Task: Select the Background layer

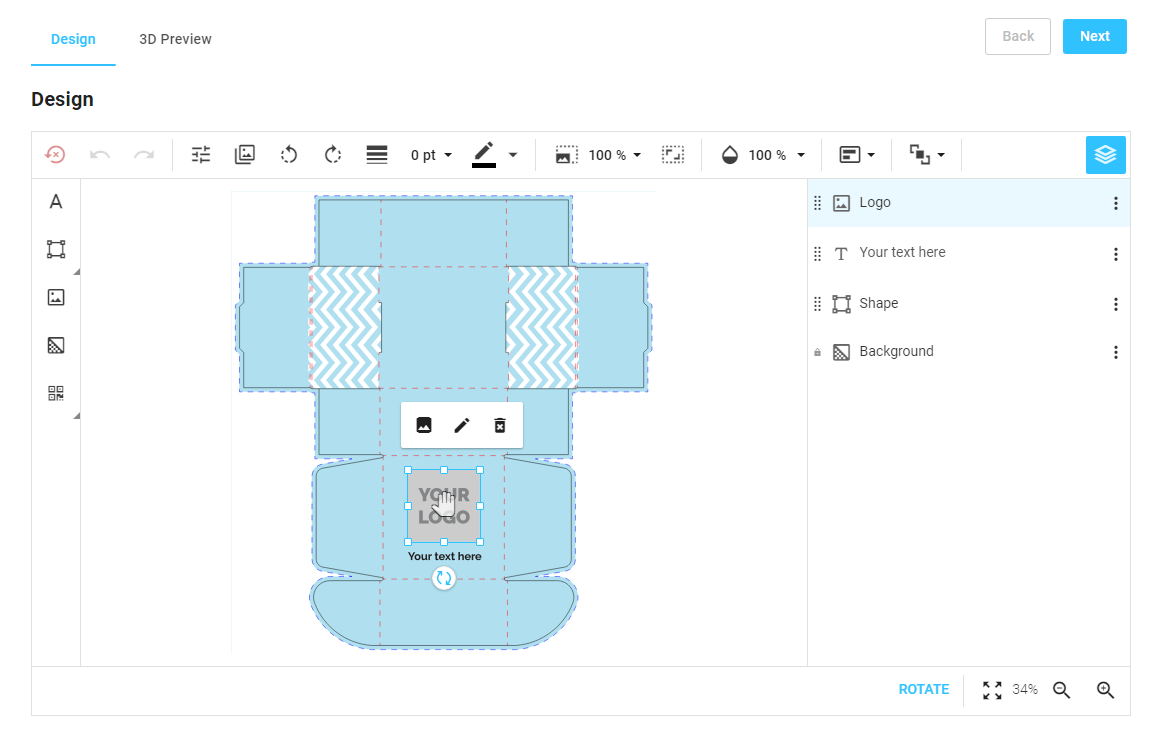Action: (x=969, y=352)
